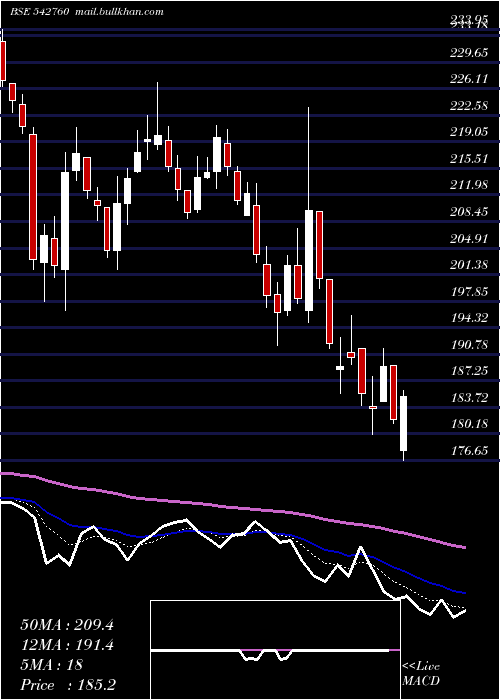This screenshot has height=700, width=500.
Task: Click the 183.72 price level label
Action: (469, 398)
